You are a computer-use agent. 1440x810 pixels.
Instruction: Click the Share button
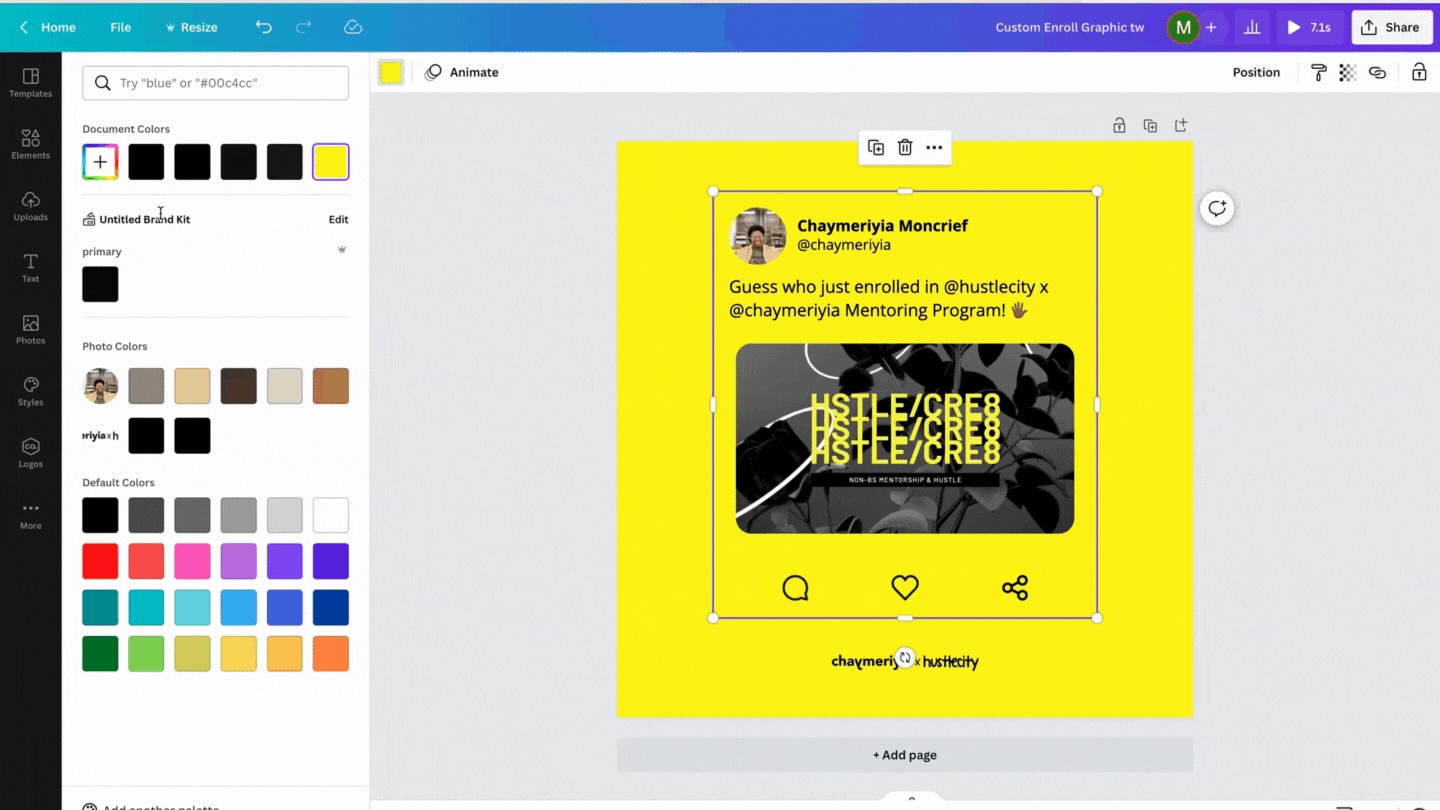1391,27
